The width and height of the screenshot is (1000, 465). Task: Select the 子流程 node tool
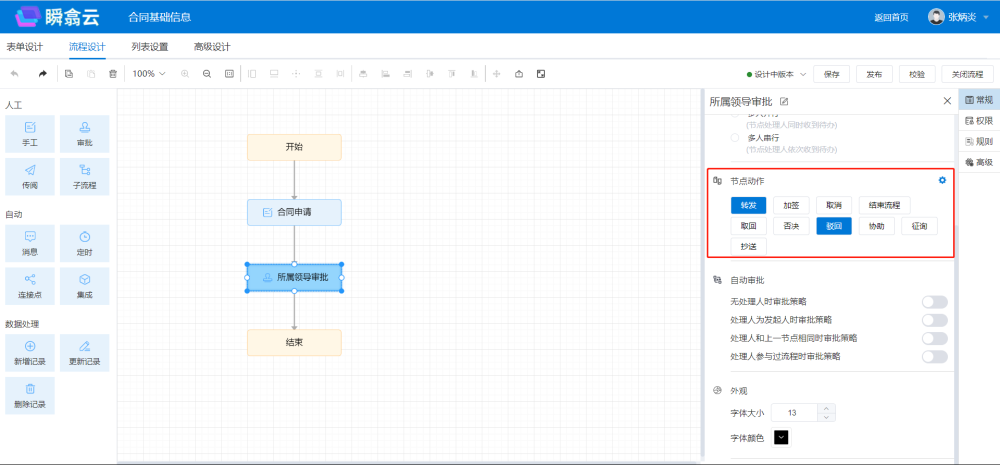[84, 176]
